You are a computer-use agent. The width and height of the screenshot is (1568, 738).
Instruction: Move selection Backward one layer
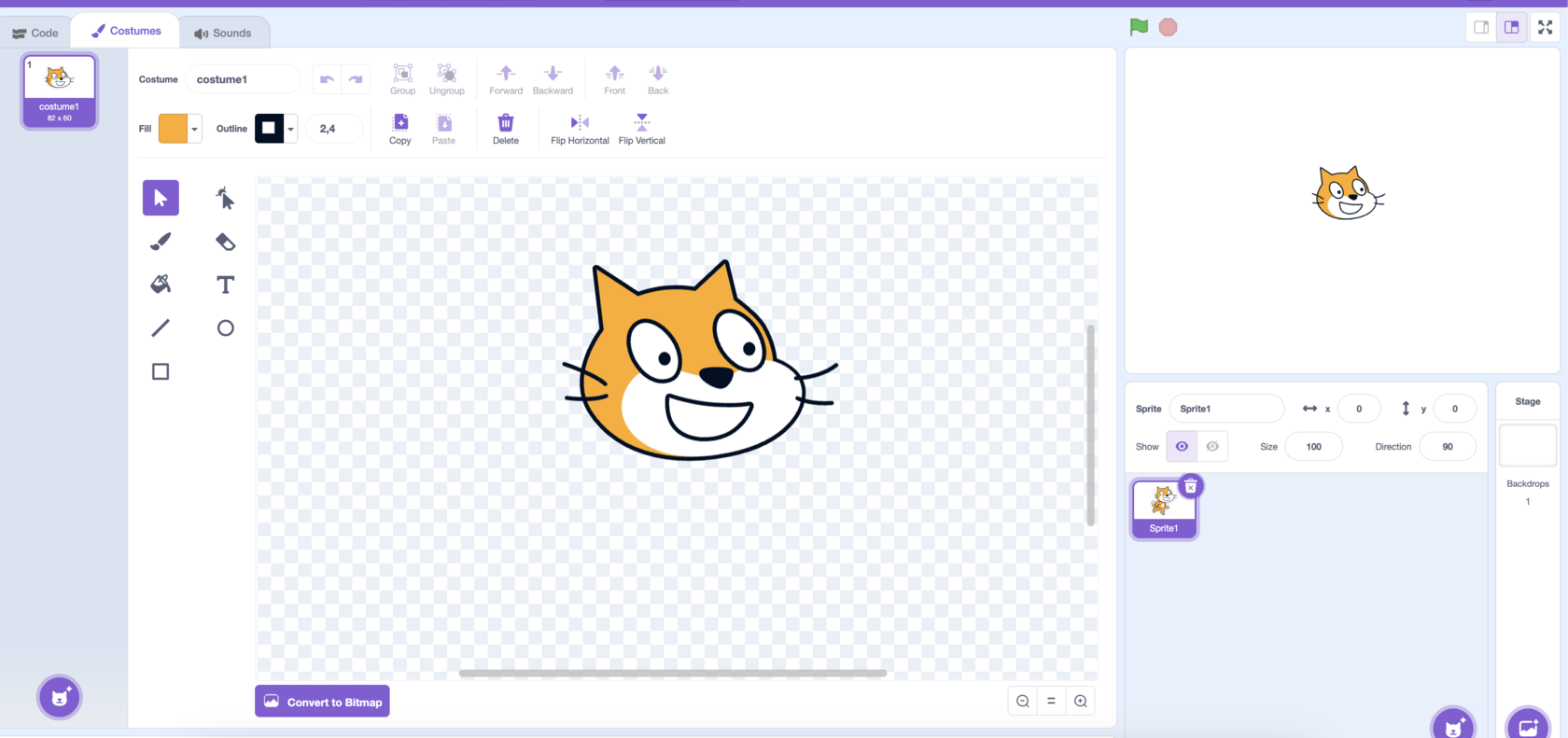[x=553, y=79]
